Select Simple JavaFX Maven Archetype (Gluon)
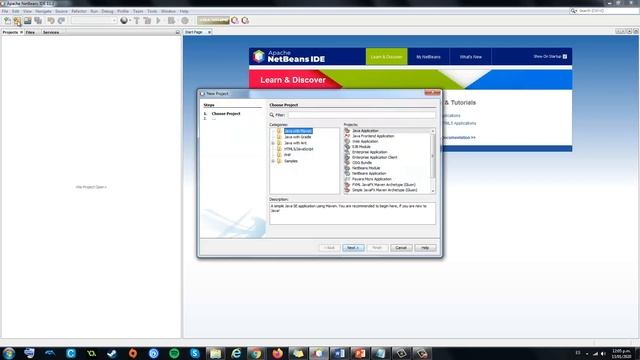 pos(384,190)
